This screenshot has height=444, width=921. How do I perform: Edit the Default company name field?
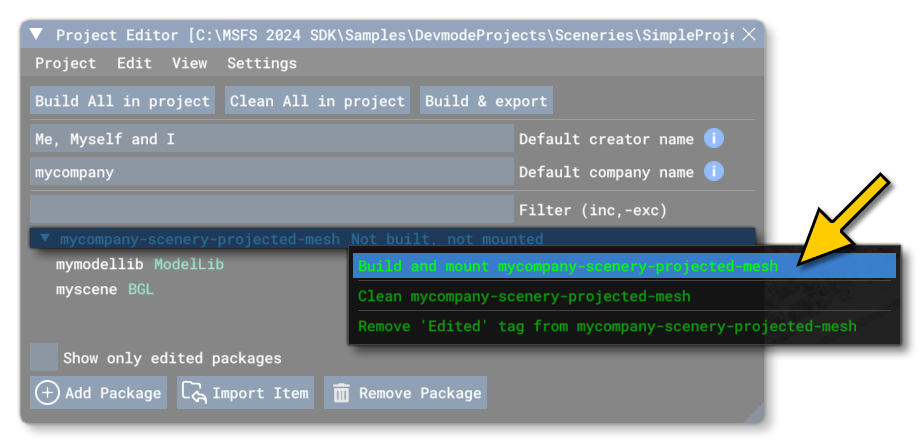pos(272,171)
